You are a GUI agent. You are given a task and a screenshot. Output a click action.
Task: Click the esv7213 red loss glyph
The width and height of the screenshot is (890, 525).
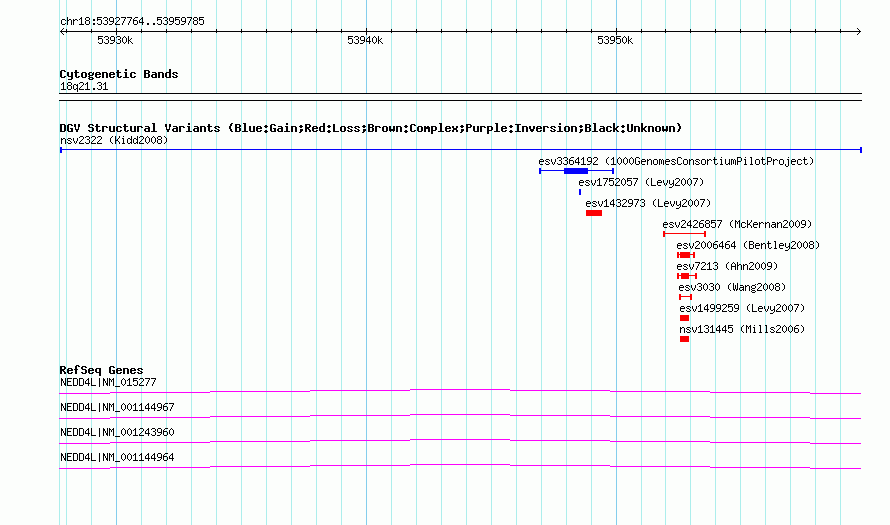(687, 276)
